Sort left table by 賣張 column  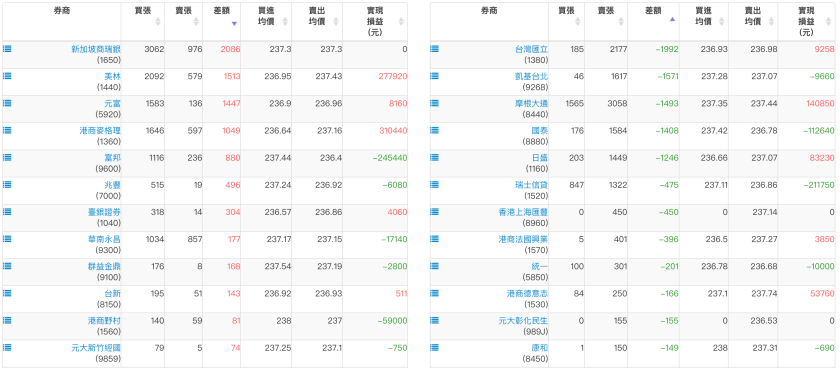click(x=183, y=21)
